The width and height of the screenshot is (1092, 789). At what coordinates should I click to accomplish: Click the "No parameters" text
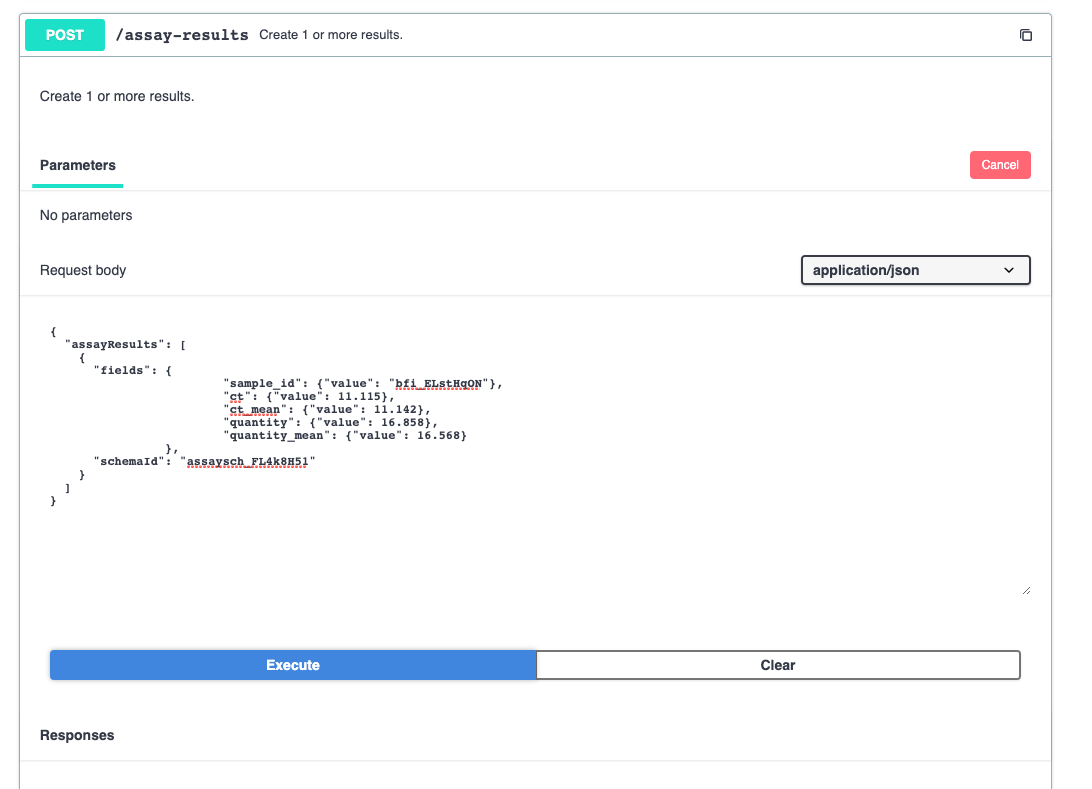[86, 215]
